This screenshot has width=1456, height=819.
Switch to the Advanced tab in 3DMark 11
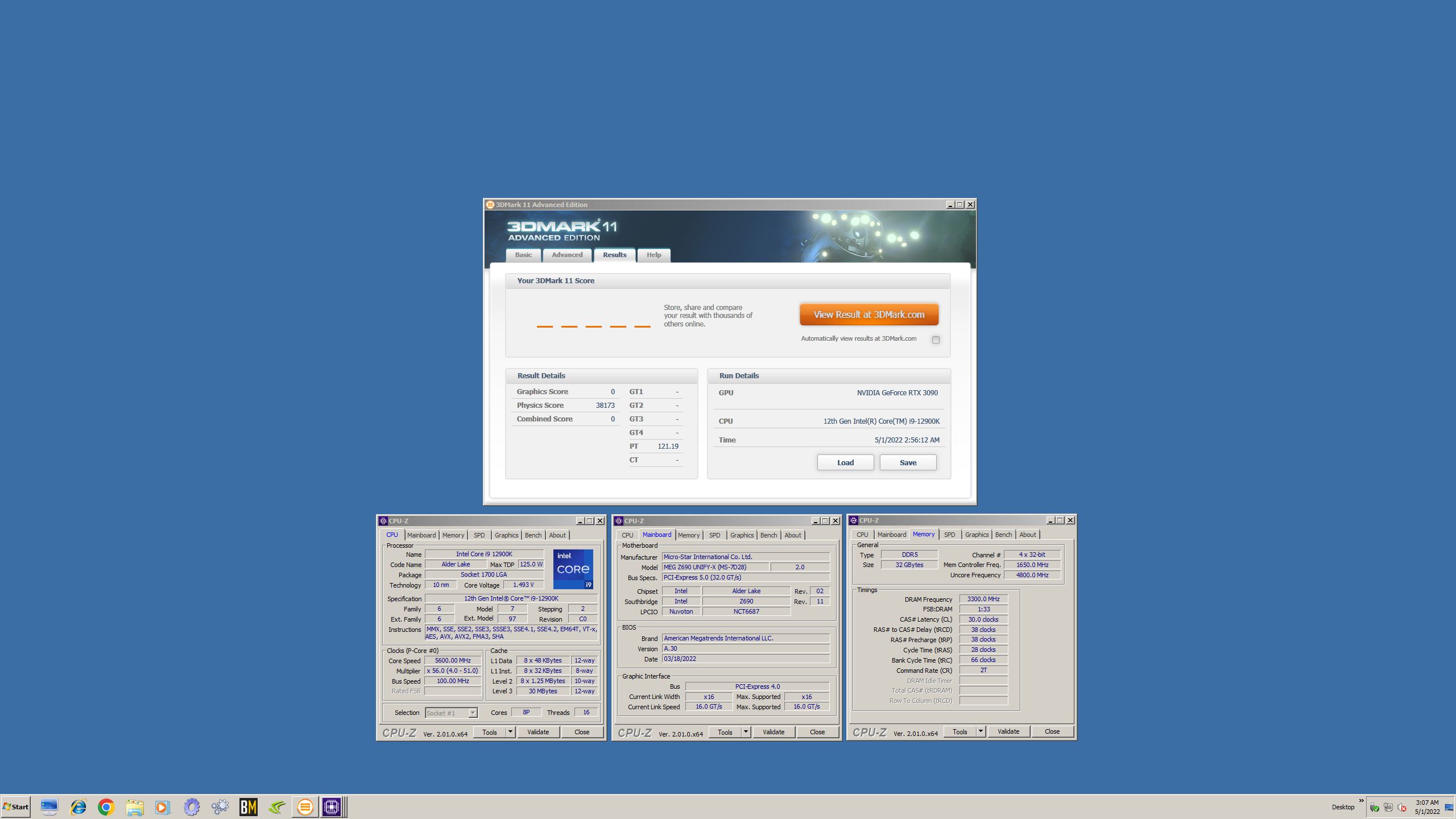tap(567, 255)
